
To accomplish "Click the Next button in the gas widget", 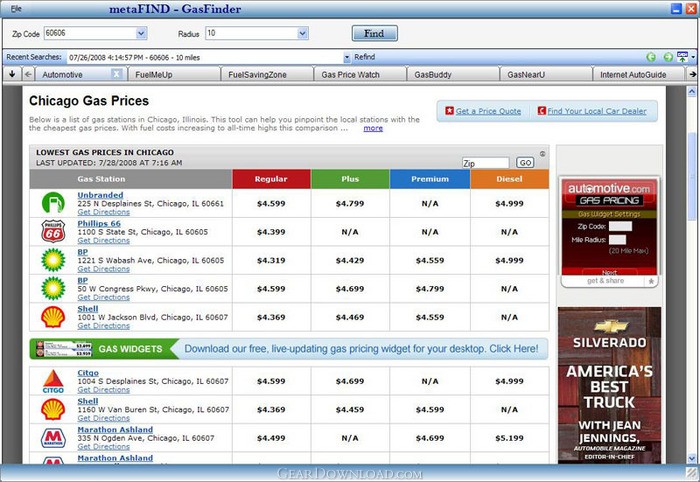I will click(609, 272).
